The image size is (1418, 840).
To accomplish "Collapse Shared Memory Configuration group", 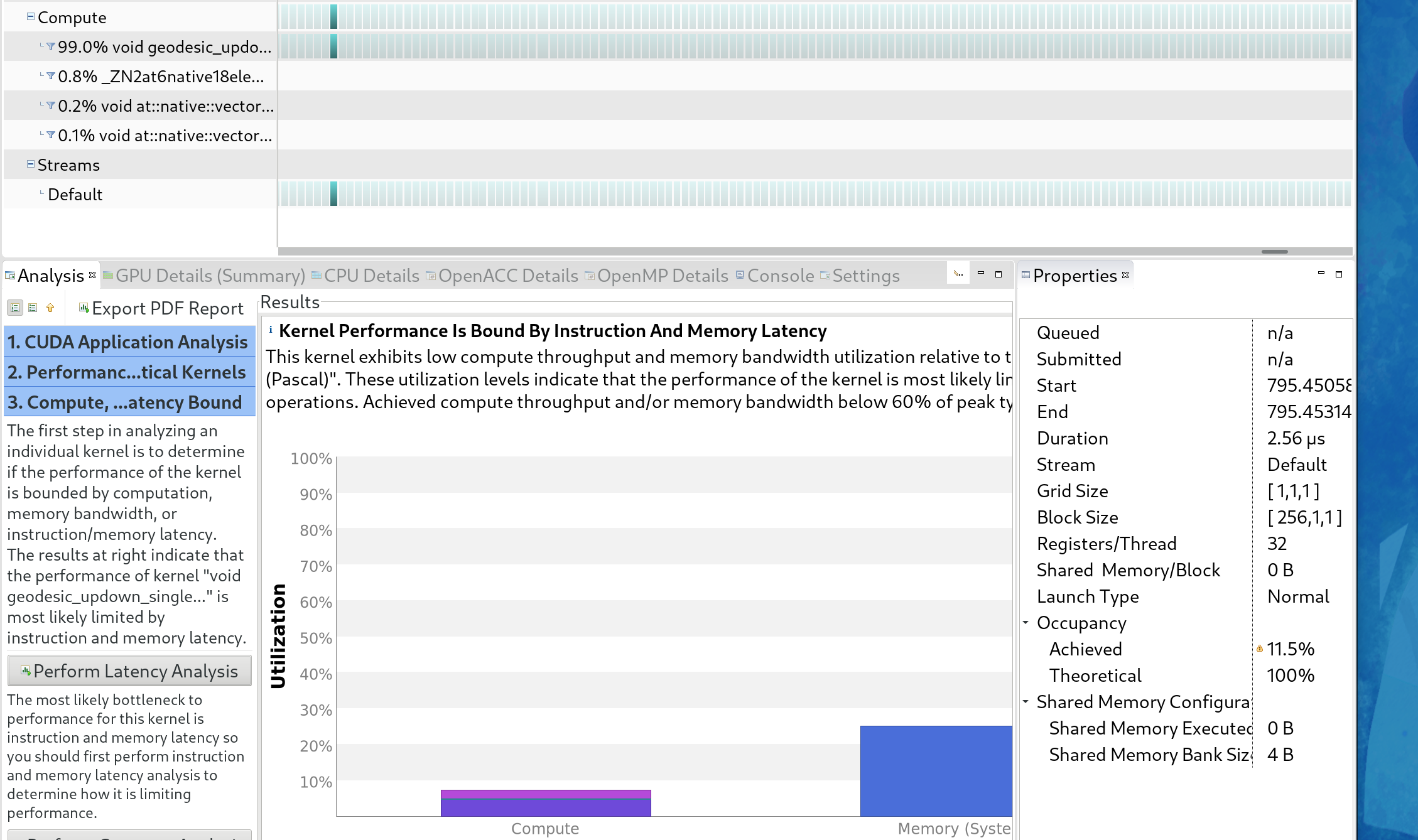I will click(1026, 702).
